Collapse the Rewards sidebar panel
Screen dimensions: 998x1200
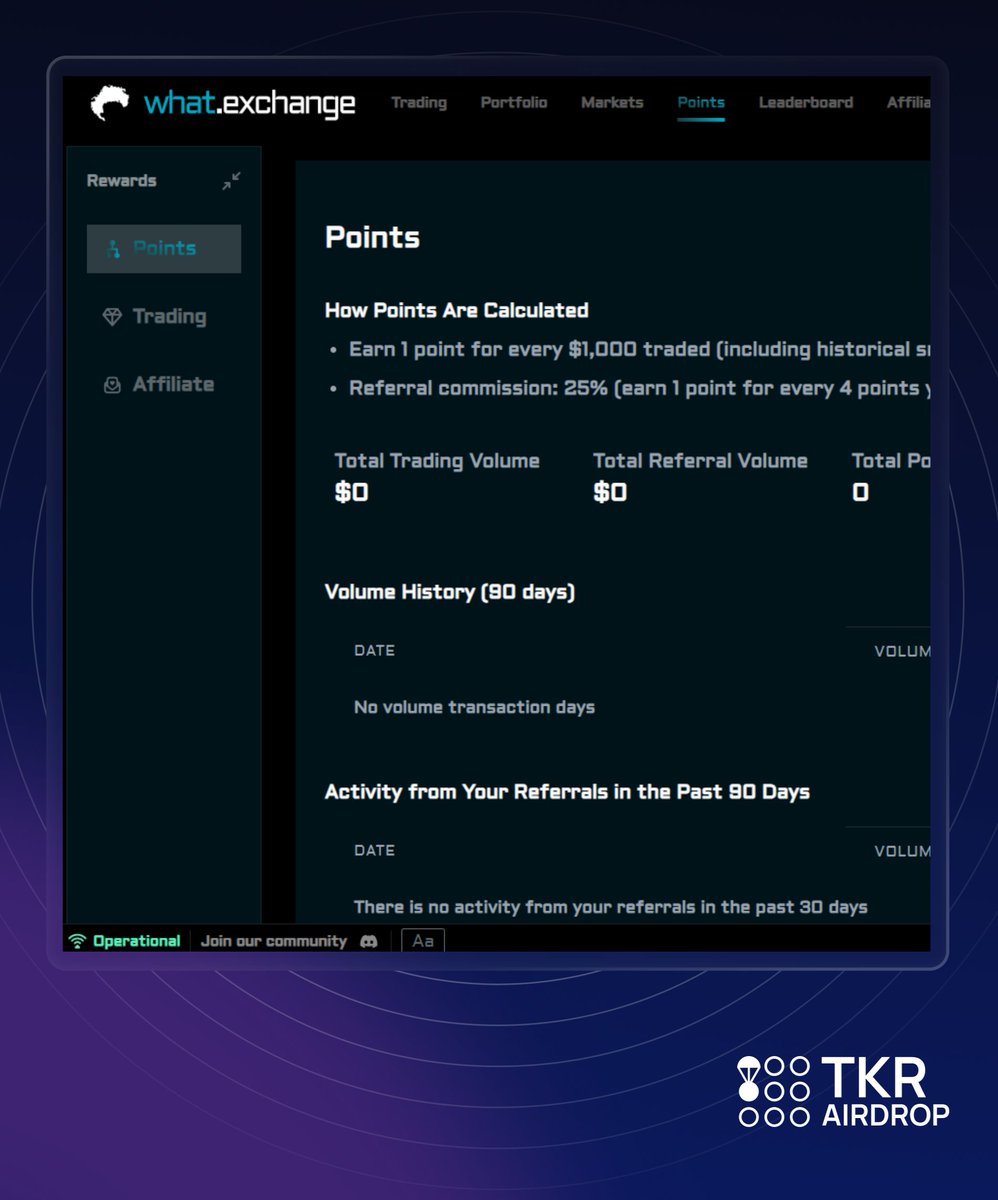pyautogui.click(x=231, y=181)
